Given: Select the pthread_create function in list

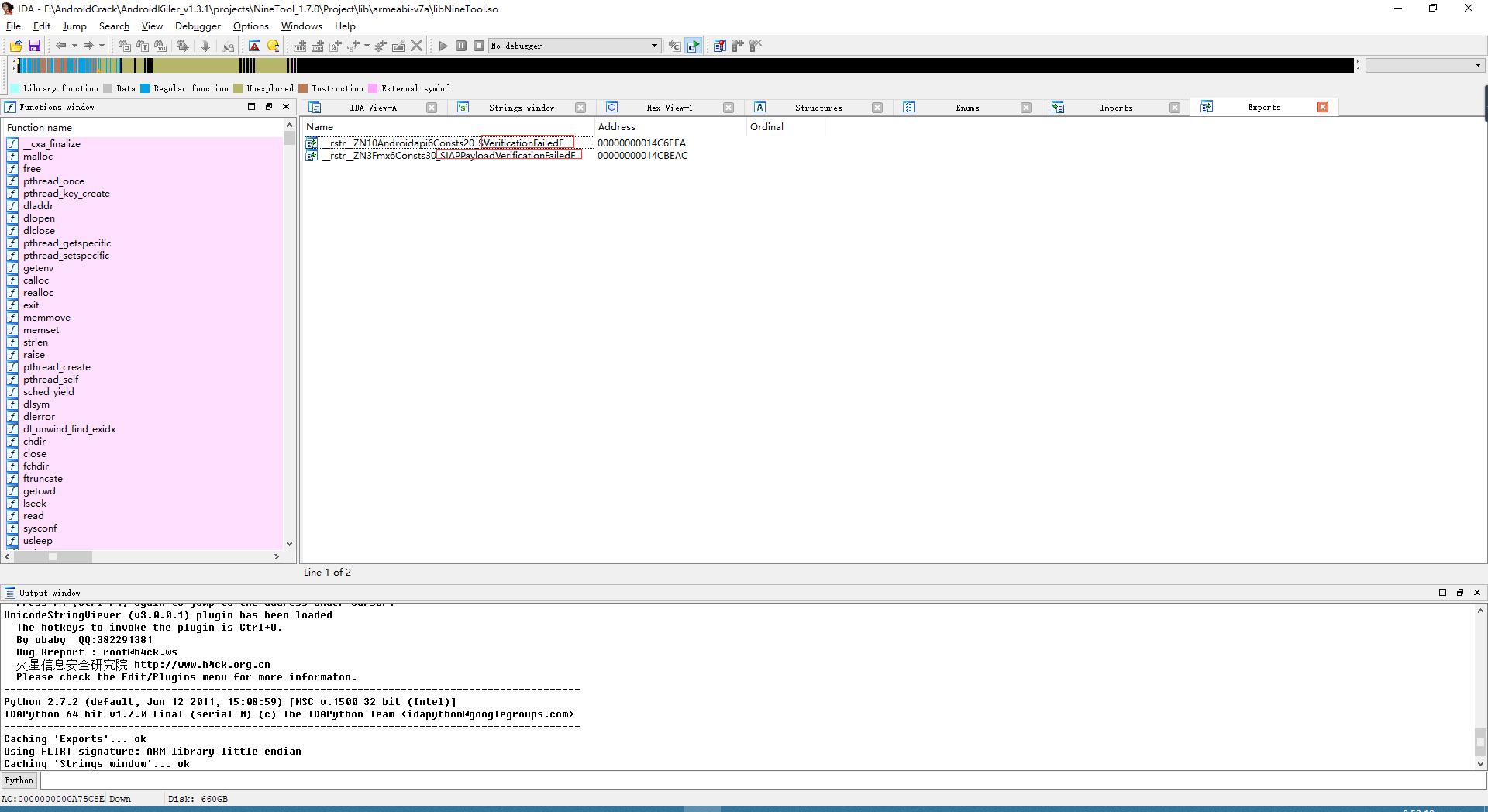Looking at the screenshot, I should pos(57,367).
